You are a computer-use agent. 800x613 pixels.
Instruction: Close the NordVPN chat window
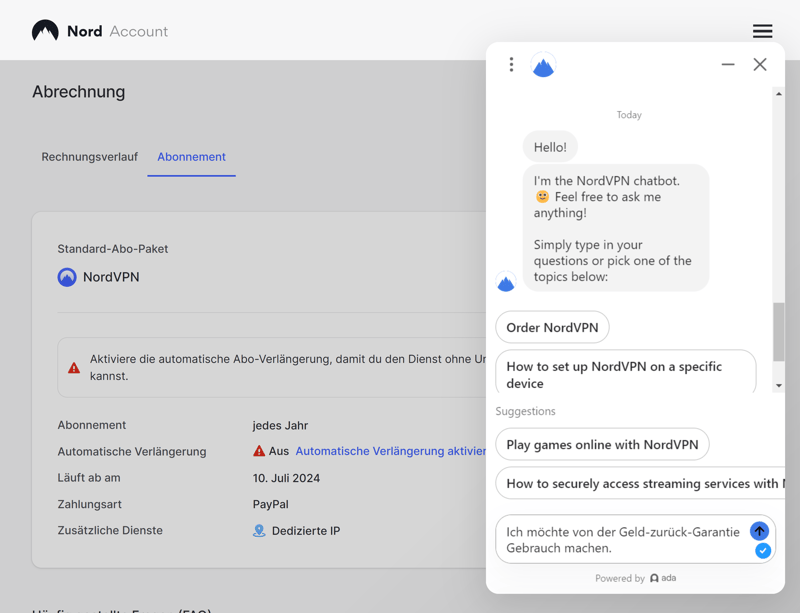760,65
